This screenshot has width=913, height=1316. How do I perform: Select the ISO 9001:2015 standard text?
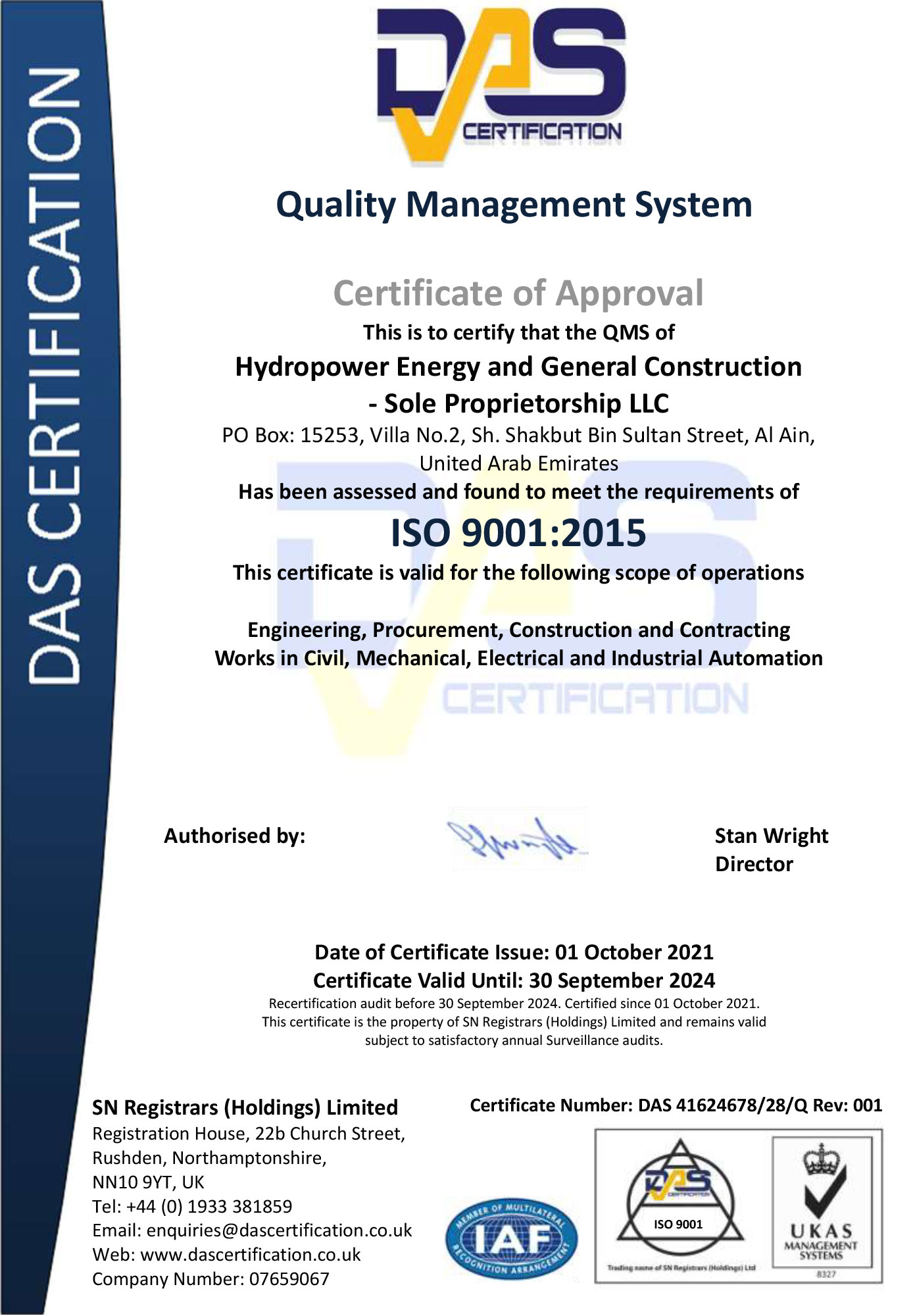click(518, 533)
